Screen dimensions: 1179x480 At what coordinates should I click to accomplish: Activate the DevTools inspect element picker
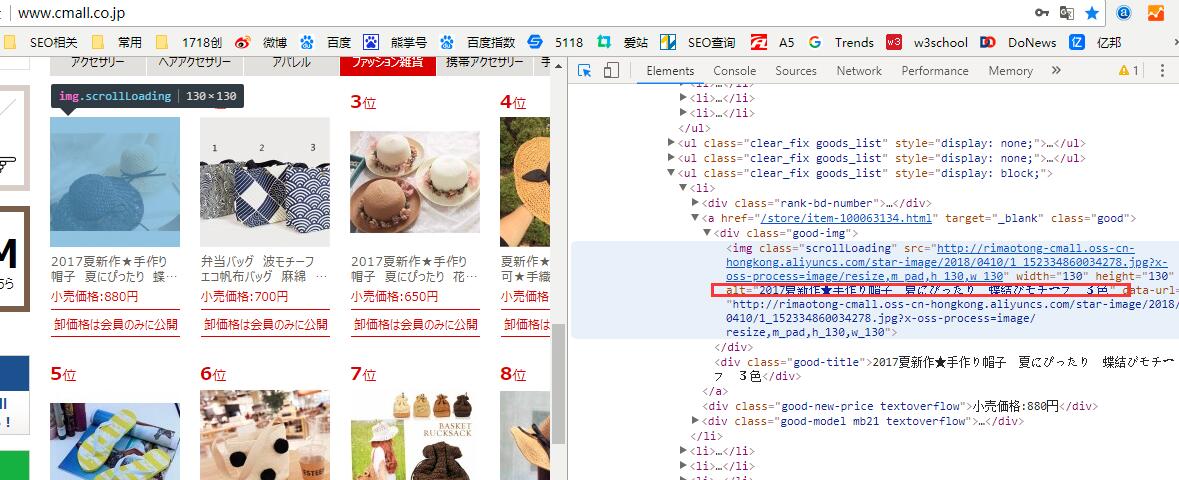click(x=584, y=71)
